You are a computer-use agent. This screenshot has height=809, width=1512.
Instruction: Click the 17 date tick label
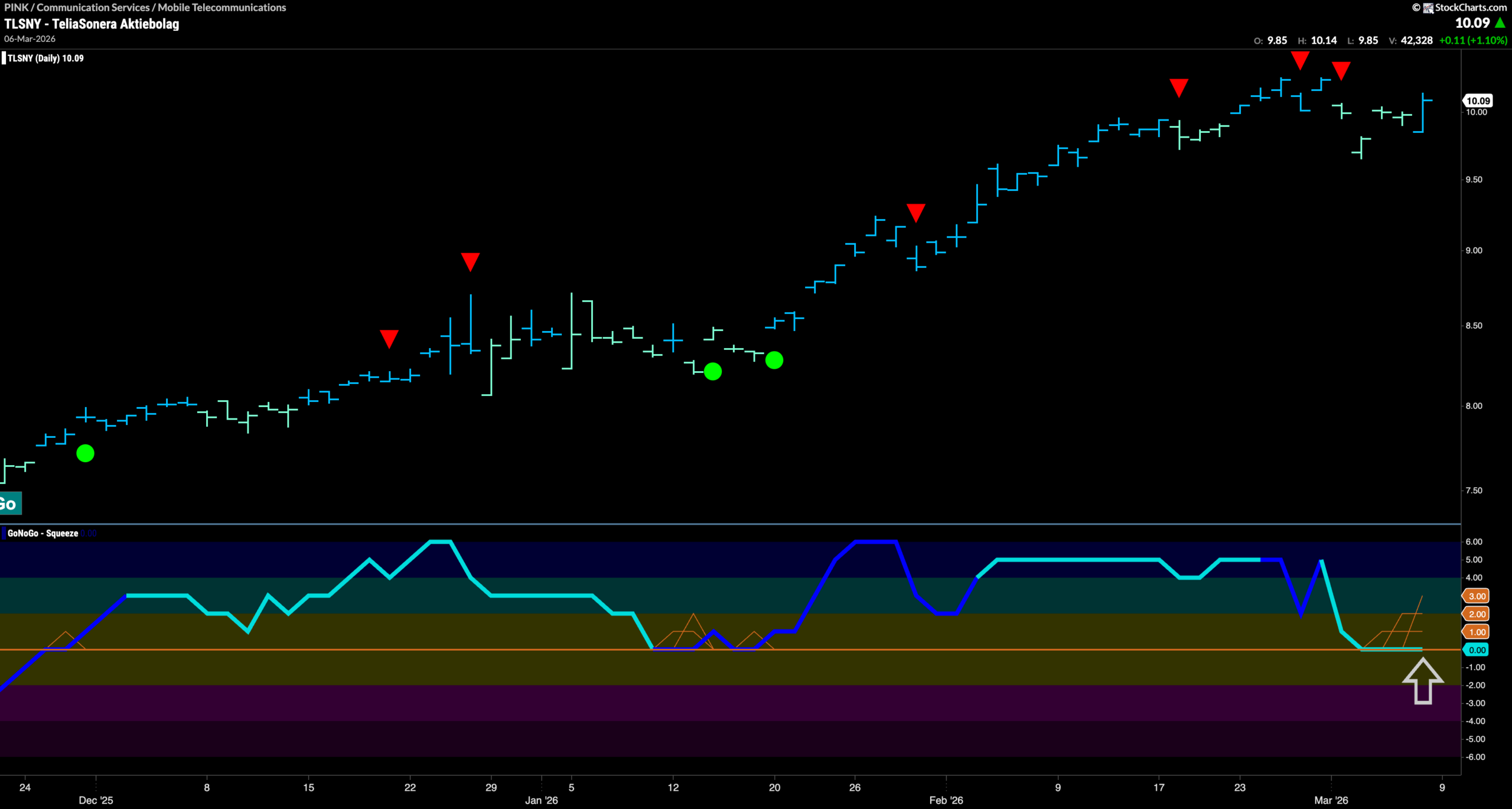pos(1159,787)
